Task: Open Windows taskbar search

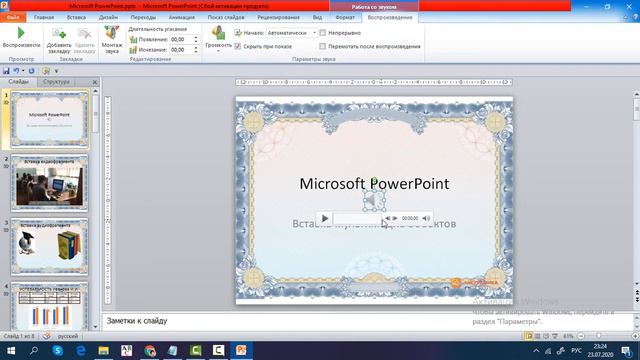Action: 34,351
